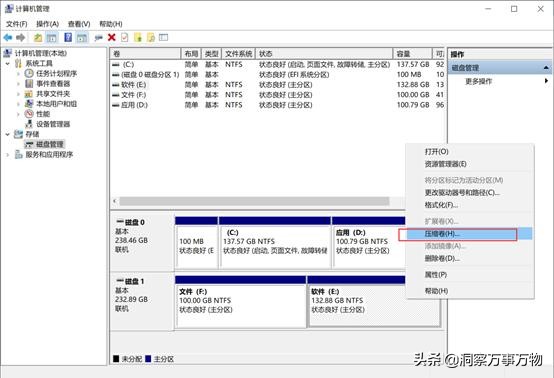Viewport: 554px width, 378px height.
Task: Click the 文件系统 column header
Action: tap(238, 54)
